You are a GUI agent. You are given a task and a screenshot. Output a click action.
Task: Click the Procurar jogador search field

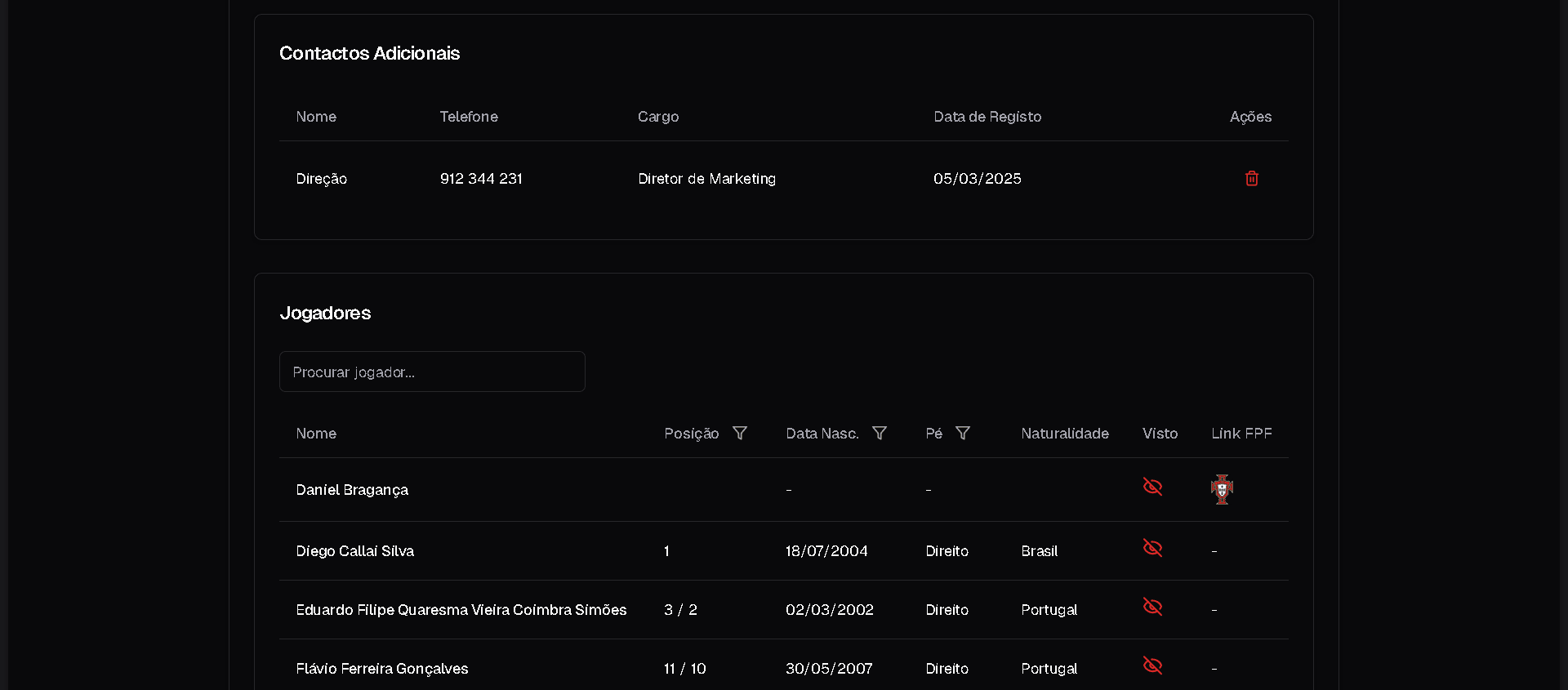pos(432,372)
